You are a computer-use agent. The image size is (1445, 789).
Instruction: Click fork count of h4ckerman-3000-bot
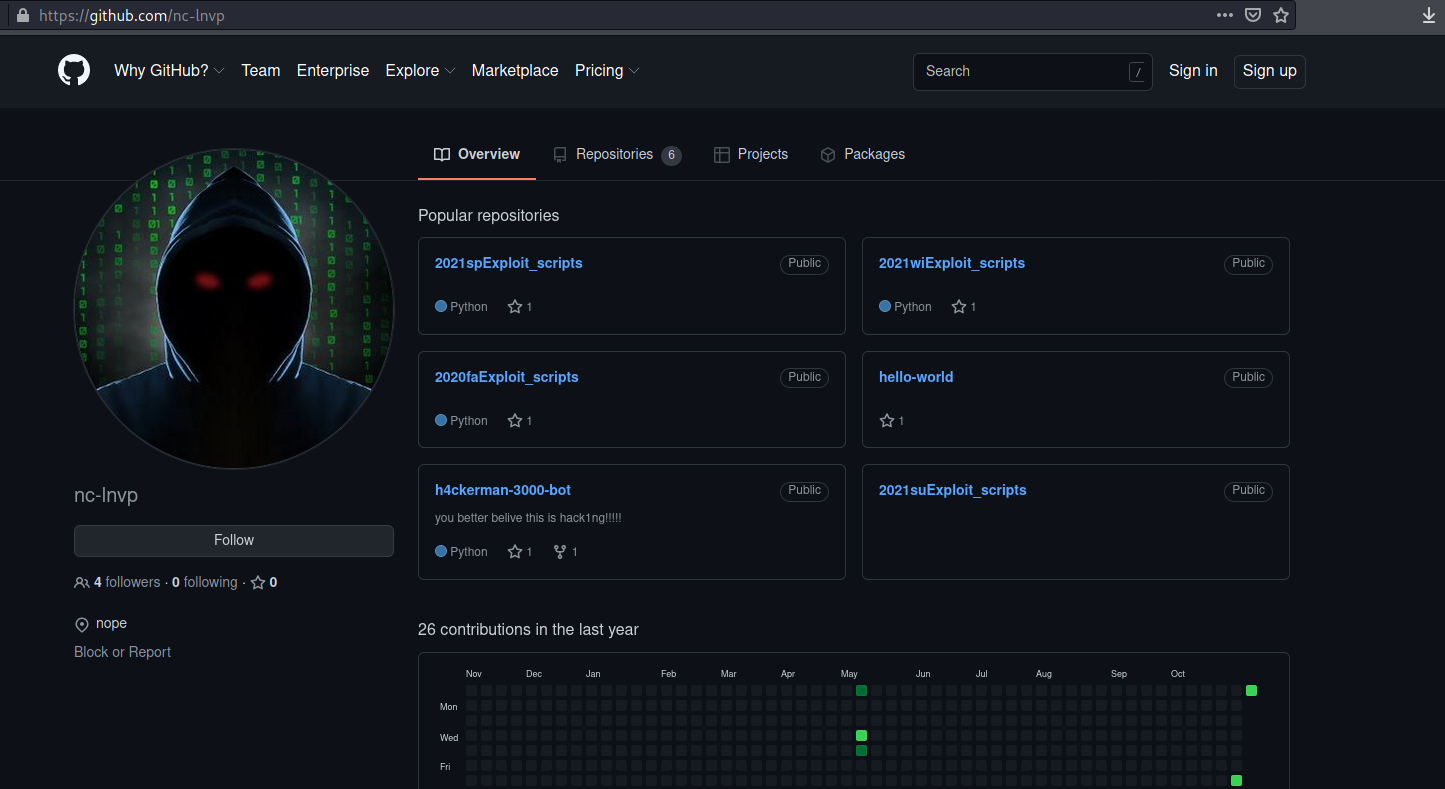[566, 552]
